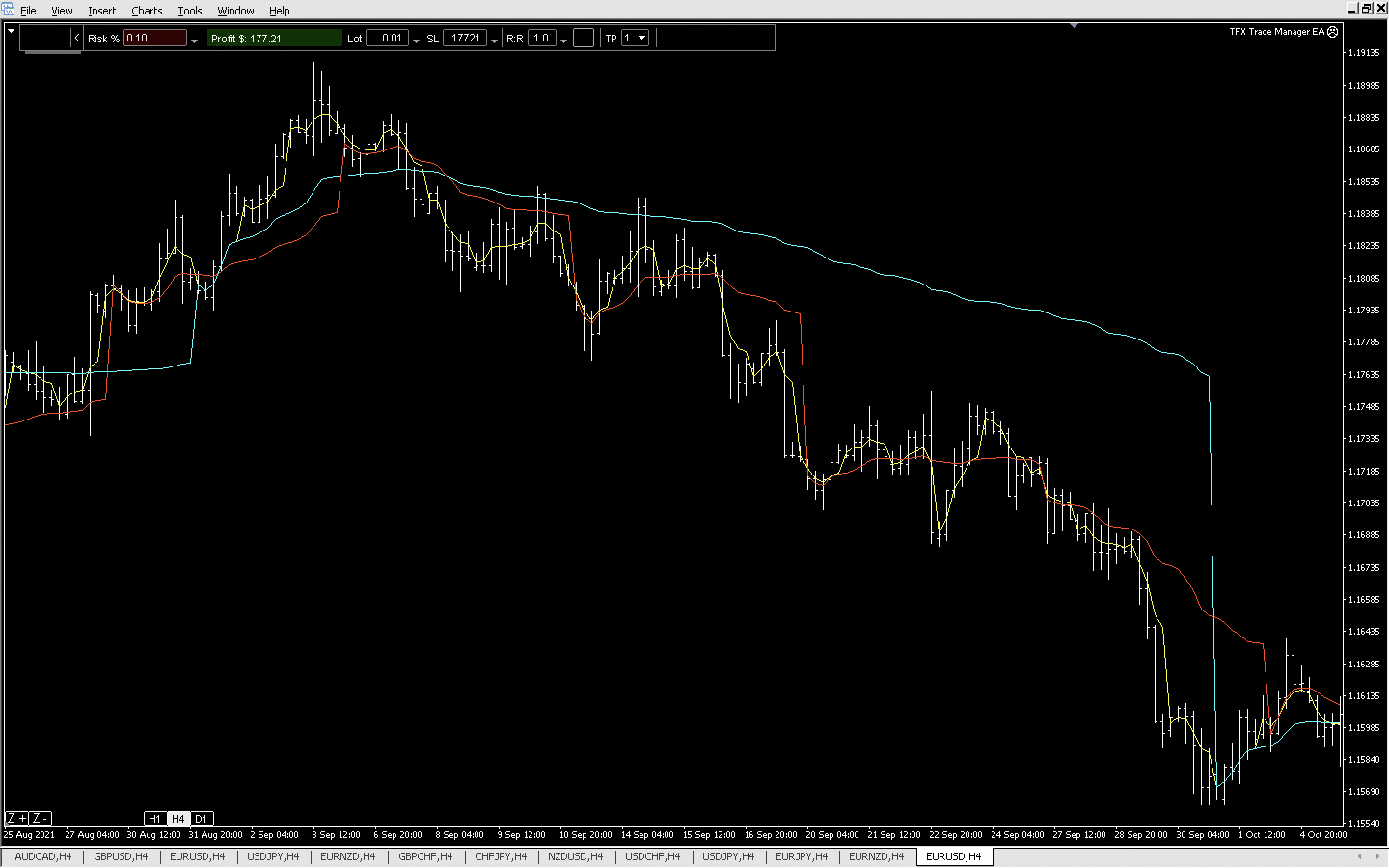Click the application icon next to File menu
1389x868 pixels.
(x=8, y=10)
